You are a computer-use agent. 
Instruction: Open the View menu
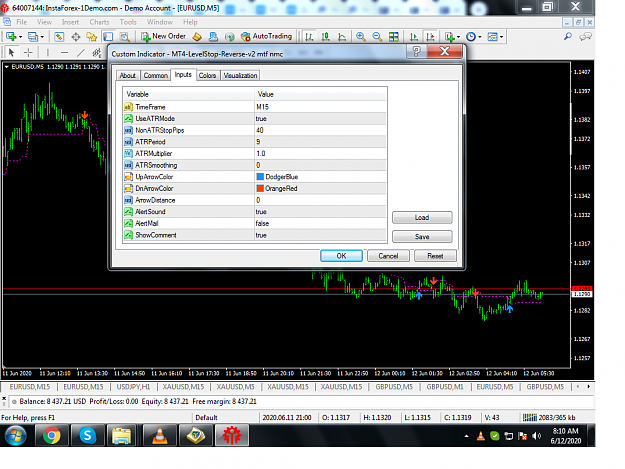coord(44,22)
